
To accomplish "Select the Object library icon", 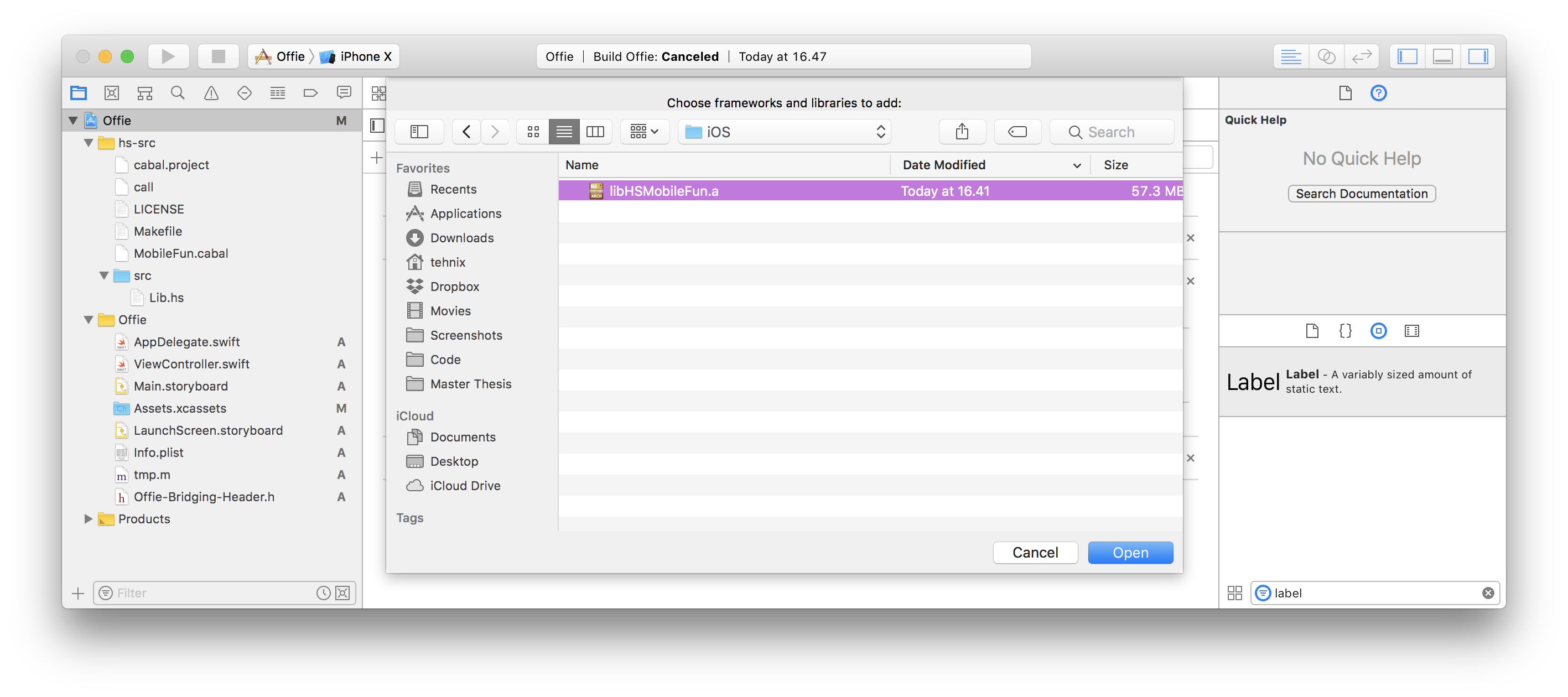I will point(1378,331).
